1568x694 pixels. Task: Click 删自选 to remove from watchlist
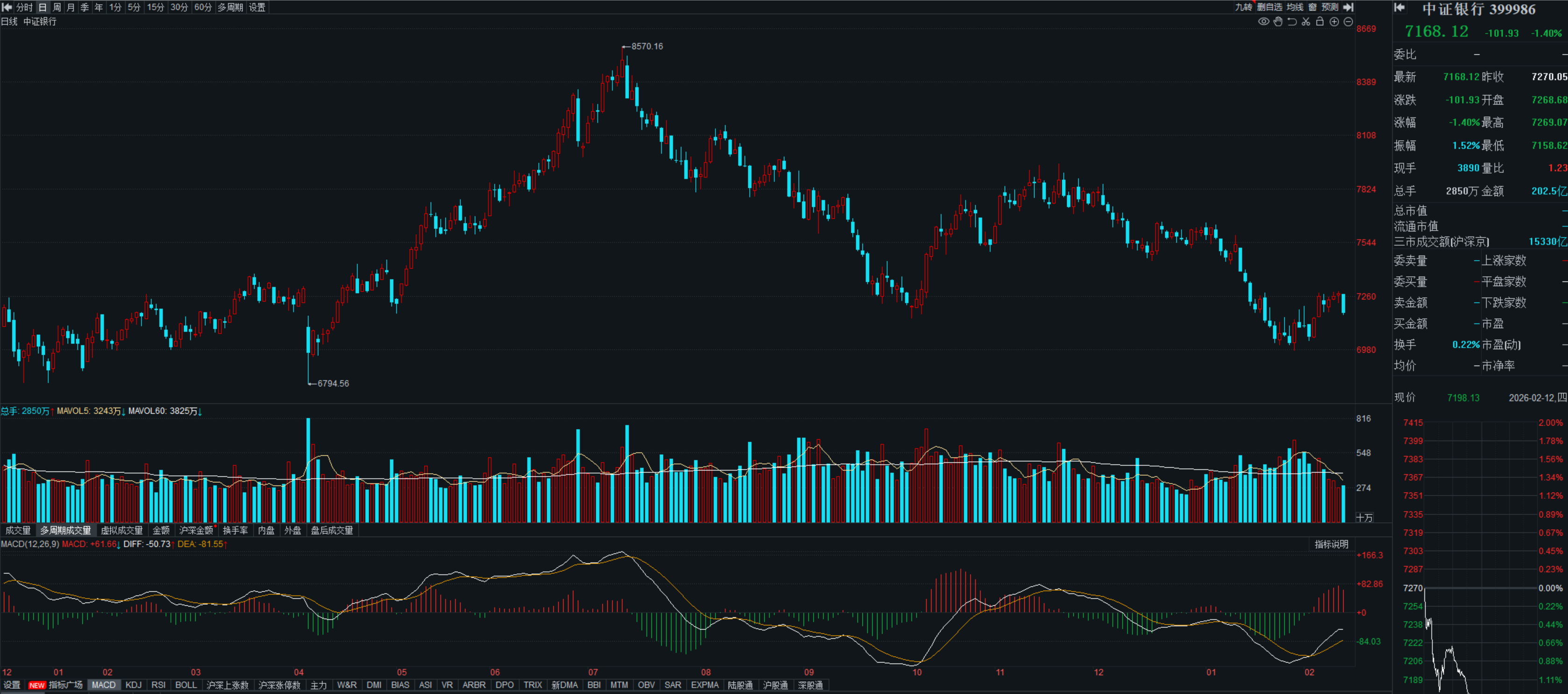click(x=1270, y=7)
